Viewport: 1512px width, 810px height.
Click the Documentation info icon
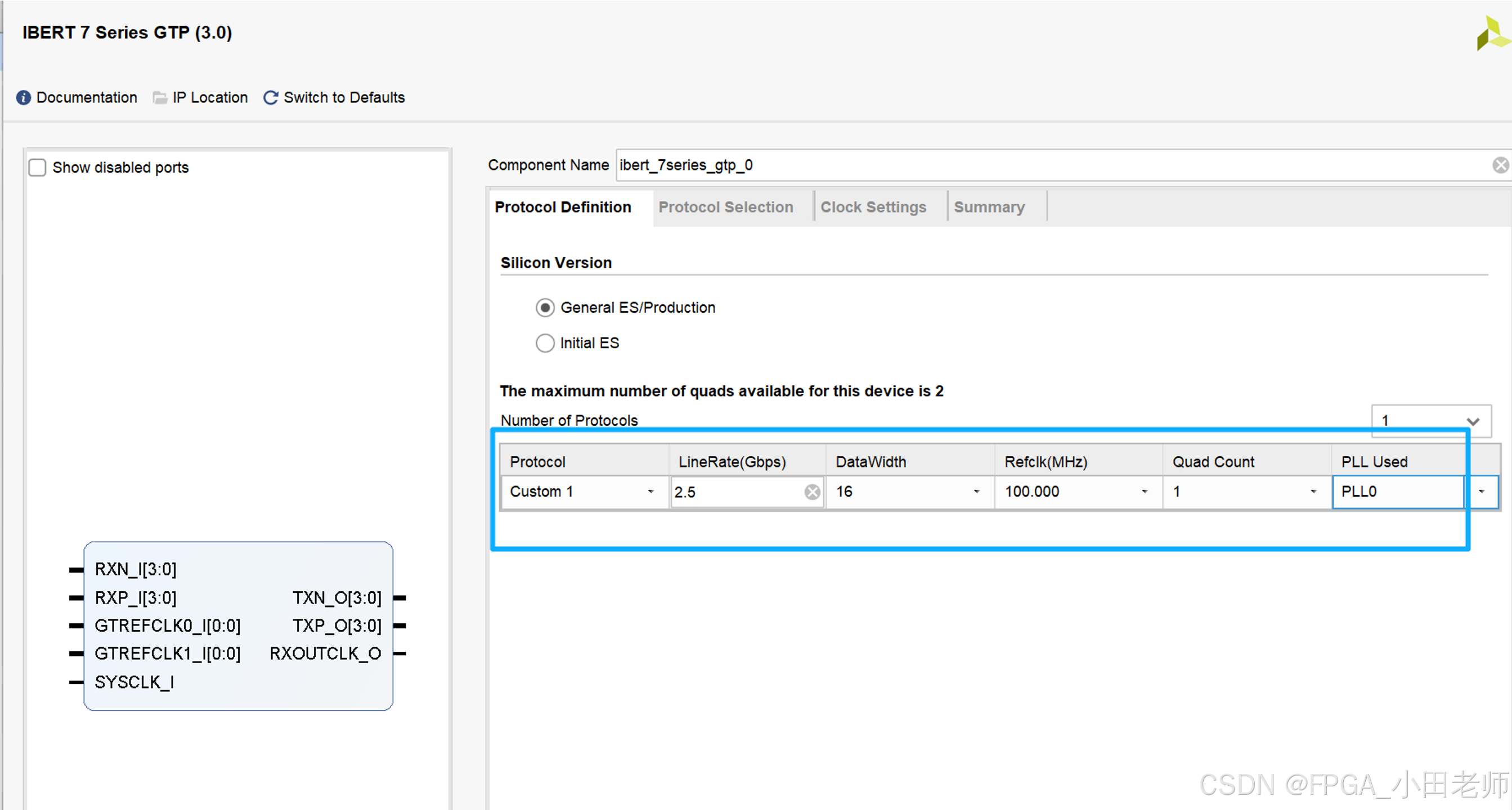pyautogui.click(x=24, y=97)
